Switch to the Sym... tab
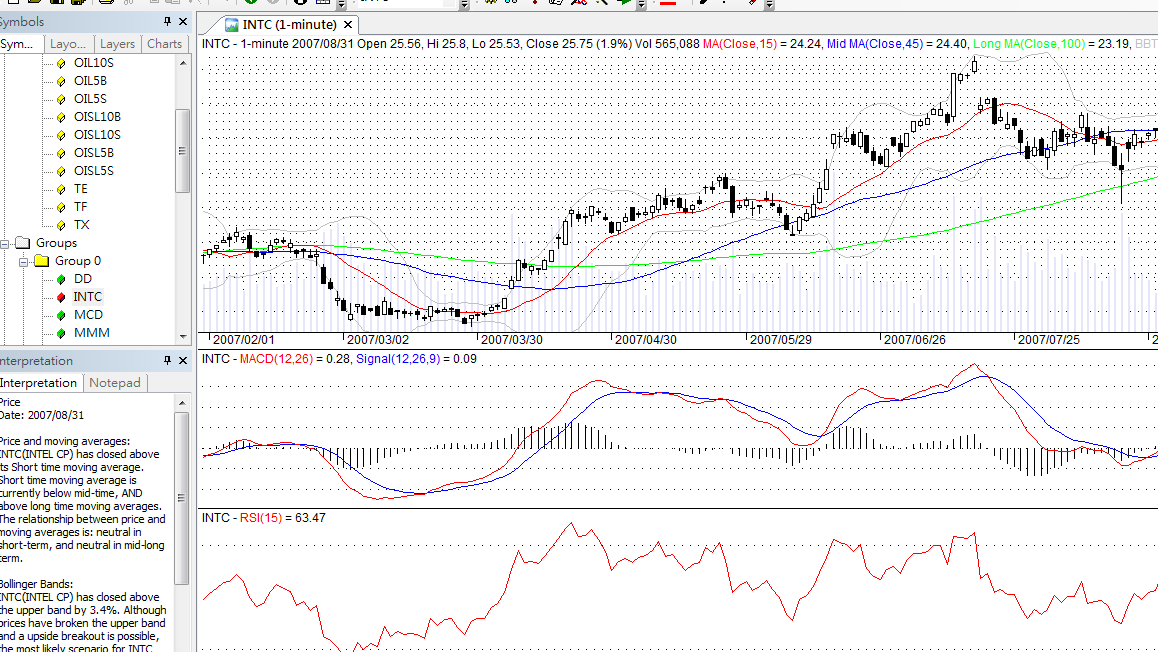Screen dimensions: 1158x652 [x=18, y=44]
